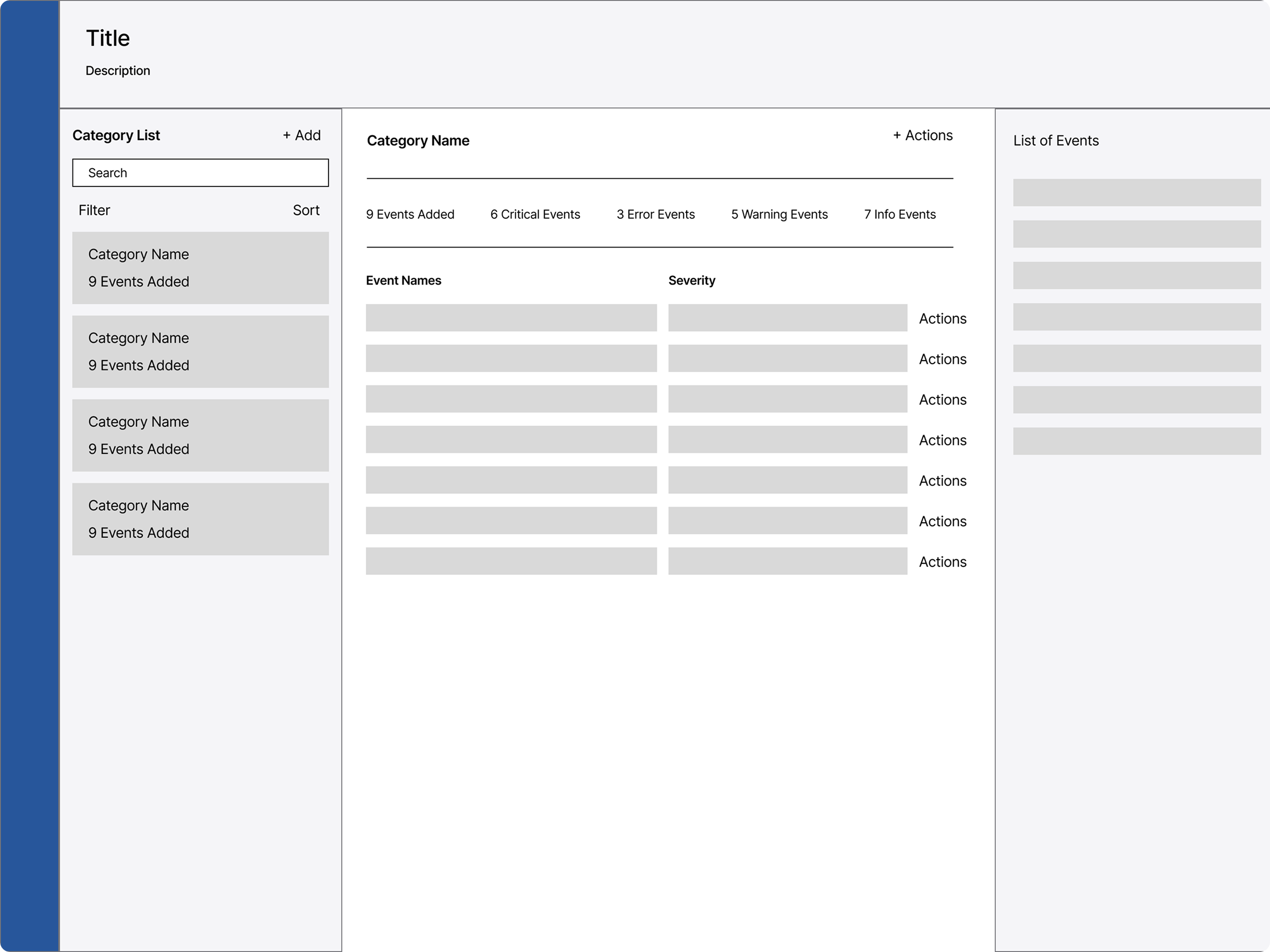Select the 7 Info Events tab
This screenshot has height=952, width=1270.
point(900,215)
